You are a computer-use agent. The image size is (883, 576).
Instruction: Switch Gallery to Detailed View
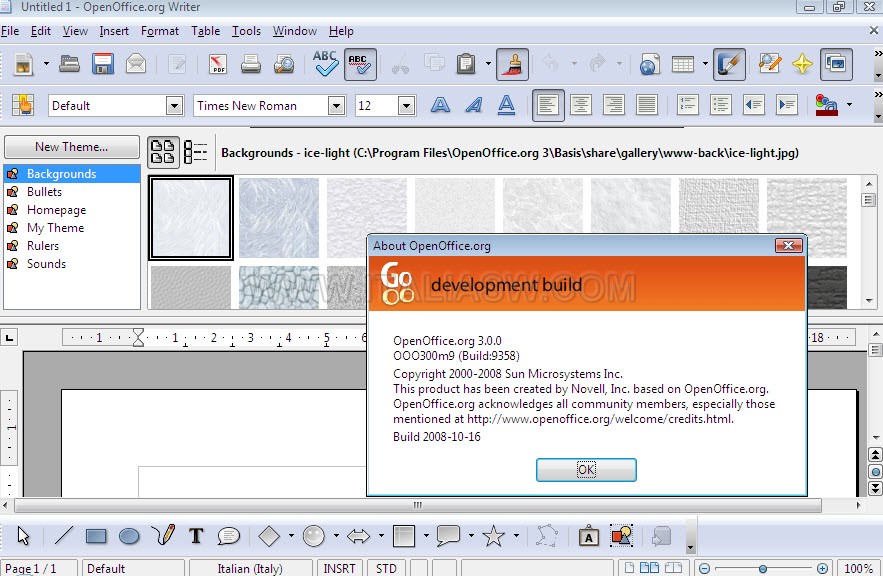[x=196, y=152]
